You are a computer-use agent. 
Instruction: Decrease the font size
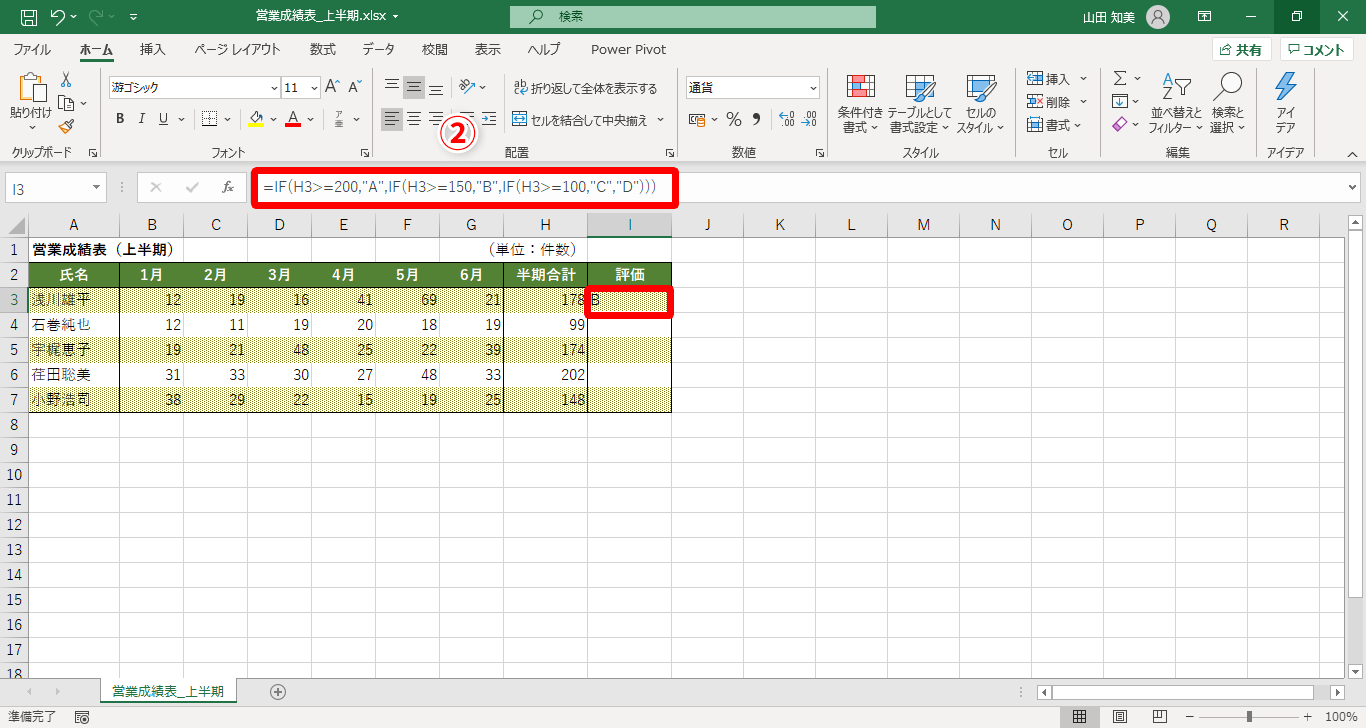pyautogui.click(x=355, y=87)
